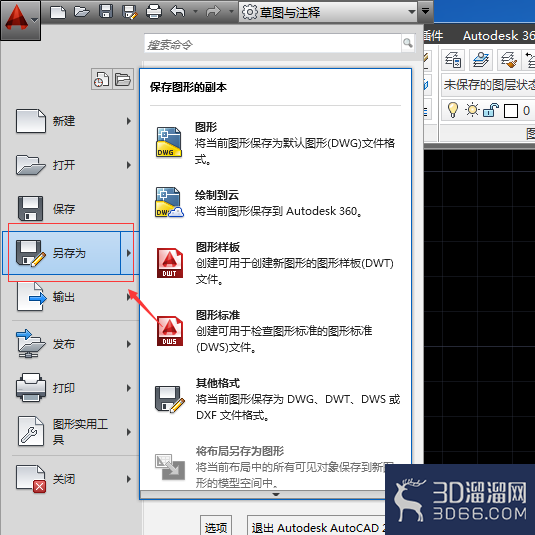This screenshot has height=535, width=535.
Task: Click the layer states manager icon
Action: pos(480,60)
